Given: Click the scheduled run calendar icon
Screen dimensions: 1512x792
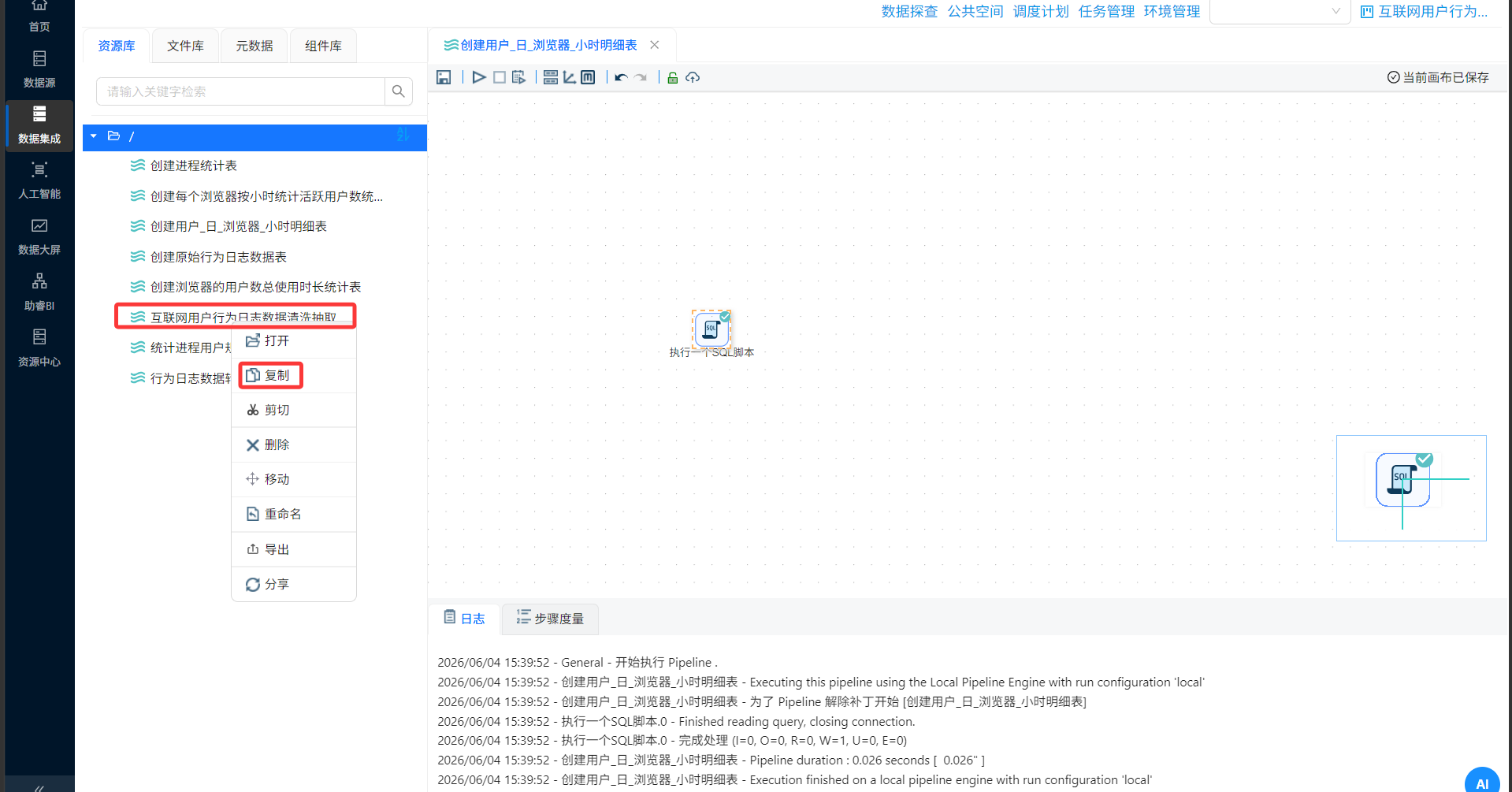Looking at the screenshot, I should (x=518, y=77).
